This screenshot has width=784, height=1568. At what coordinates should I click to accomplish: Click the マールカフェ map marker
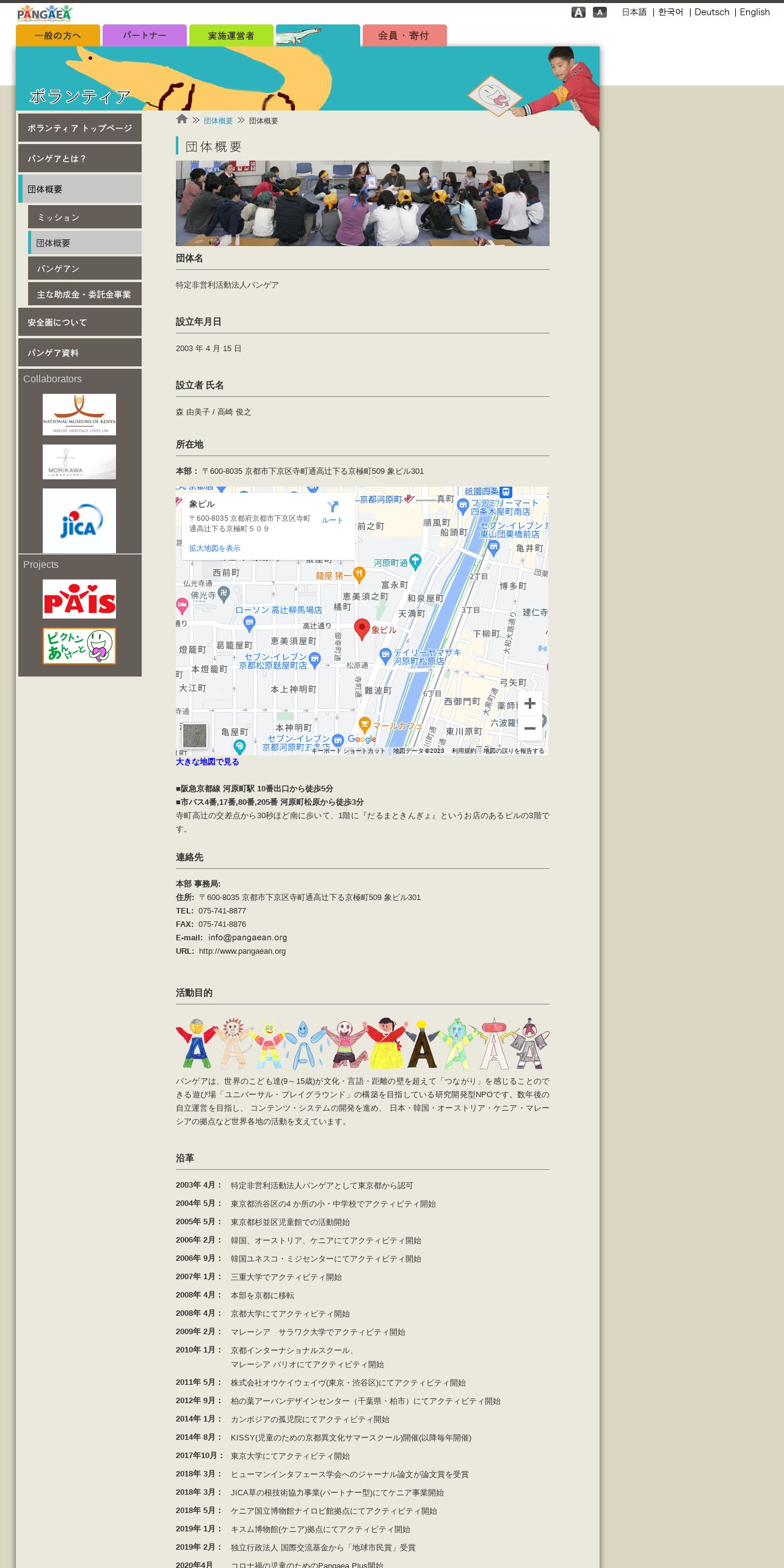tap(365, 725)
